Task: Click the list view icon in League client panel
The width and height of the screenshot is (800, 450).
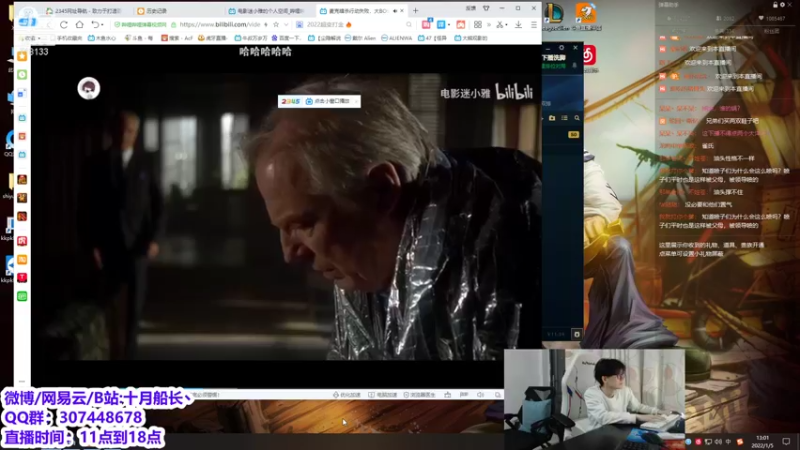Action: point(564,118)
